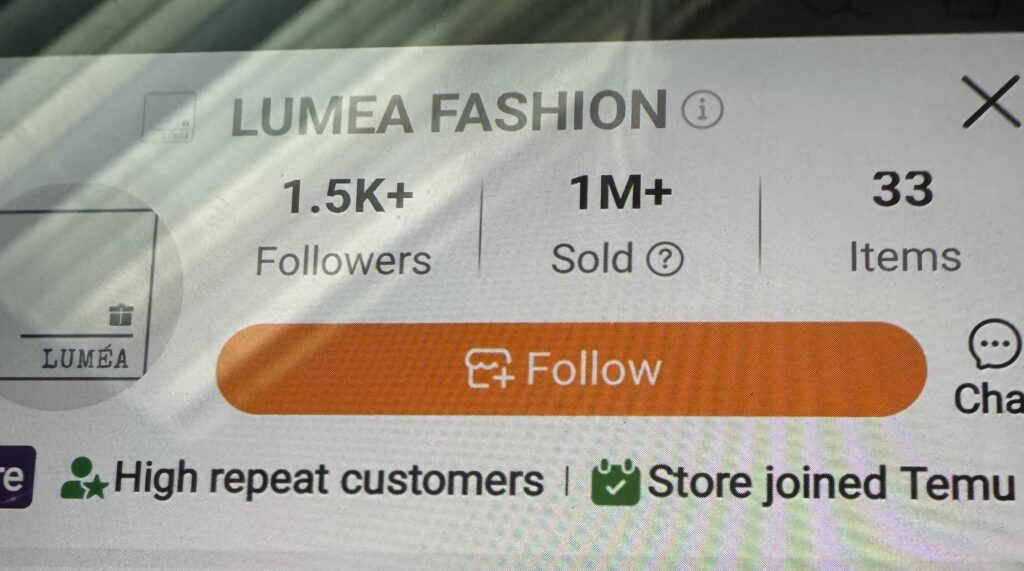Select the High repeat customers label
Screen dimensions: 1024x571
pyautogui.click(x=328, y=480)
